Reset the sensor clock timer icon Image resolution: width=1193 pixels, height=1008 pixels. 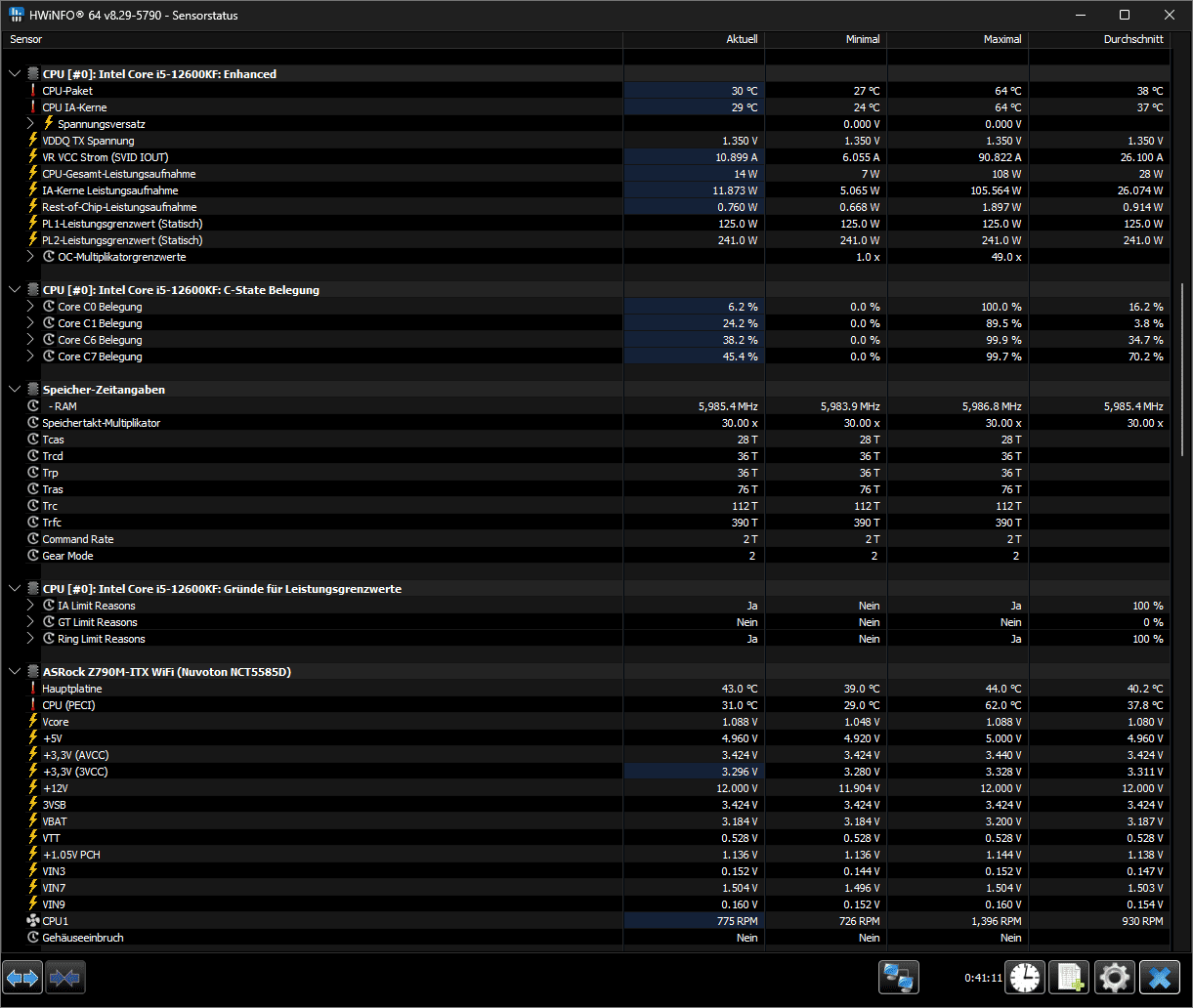[x=1026, y=977]
